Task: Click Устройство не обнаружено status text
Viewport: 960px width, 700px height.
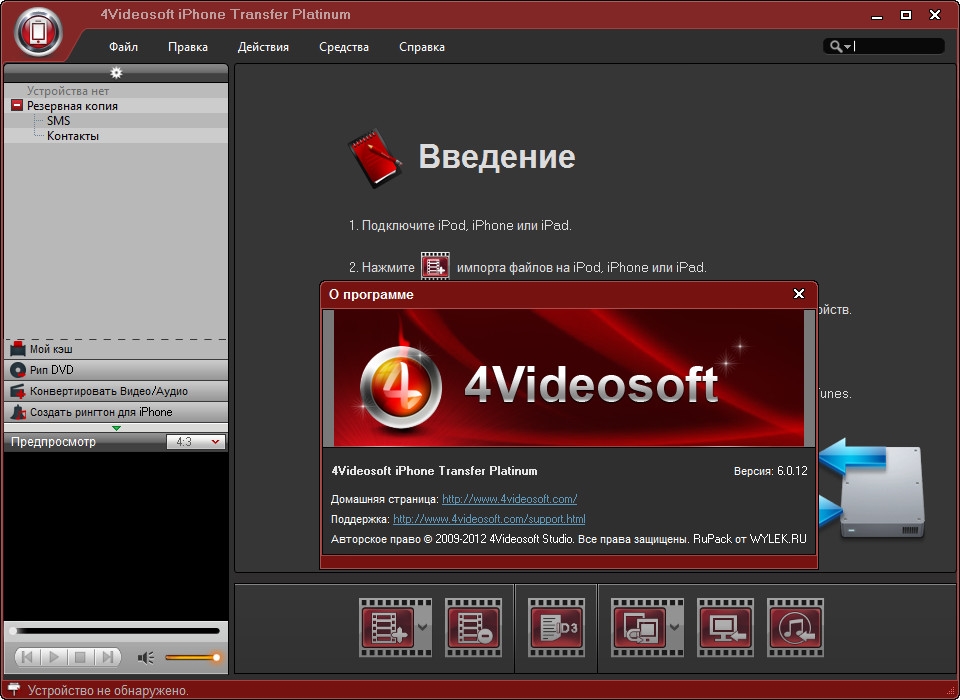Action: pyautogui.click(x=108, y=691)
